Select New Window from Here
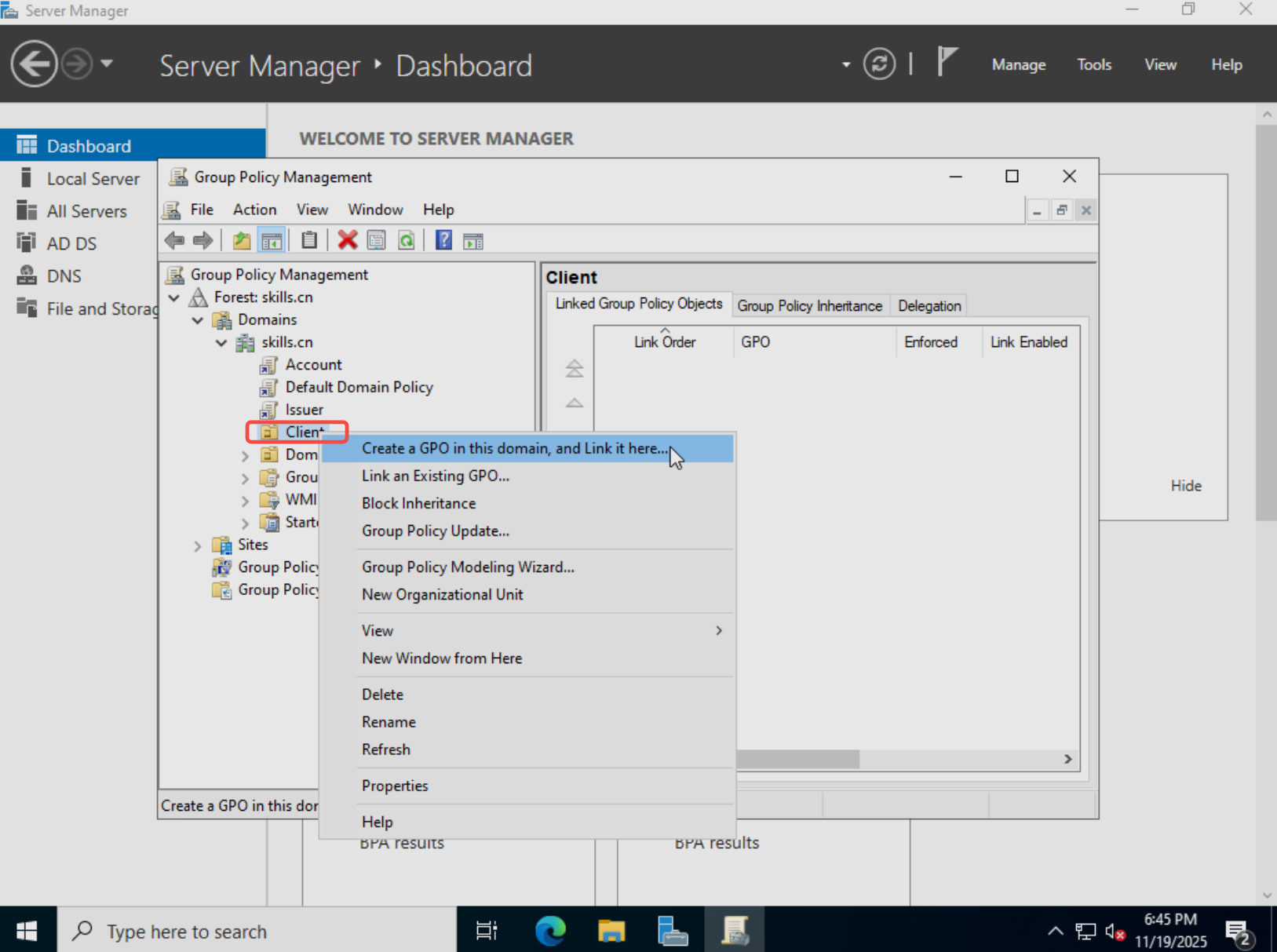The height and width of the screenshot is (952, 1277). point(527,658)
